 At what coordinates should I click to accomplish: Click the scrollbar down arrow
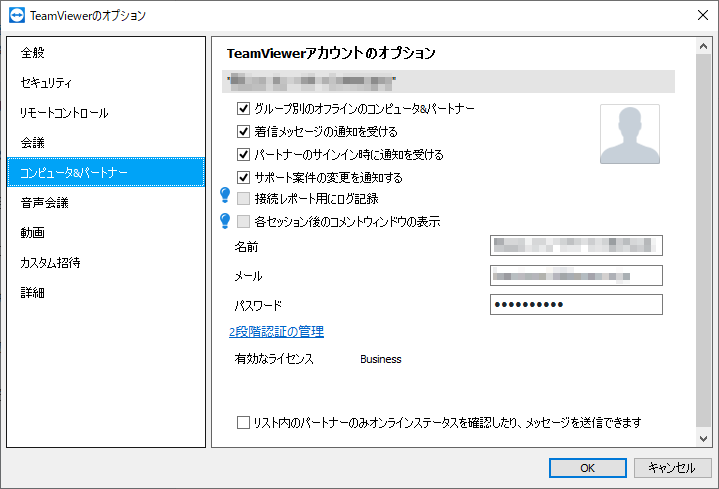tap(703, 439)
